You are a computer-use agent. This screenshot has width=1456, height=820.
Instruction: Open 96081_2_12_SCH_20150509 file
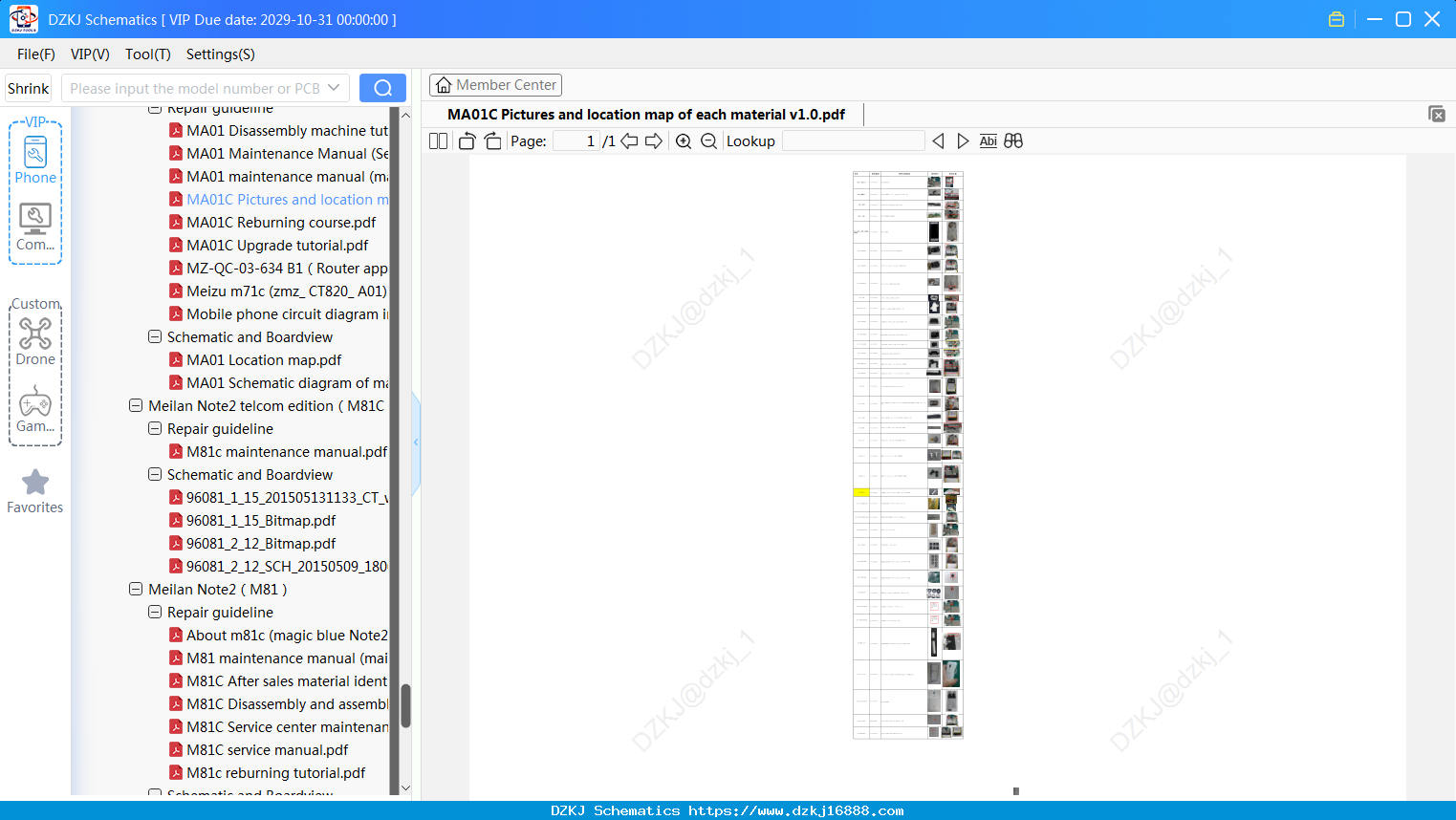287,567
